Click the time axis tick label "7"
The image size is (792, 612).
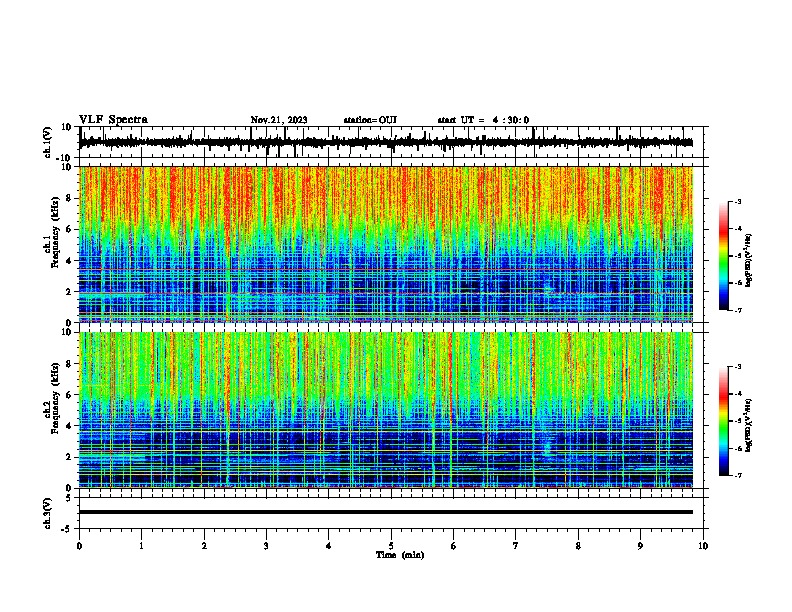pos(516,546)
